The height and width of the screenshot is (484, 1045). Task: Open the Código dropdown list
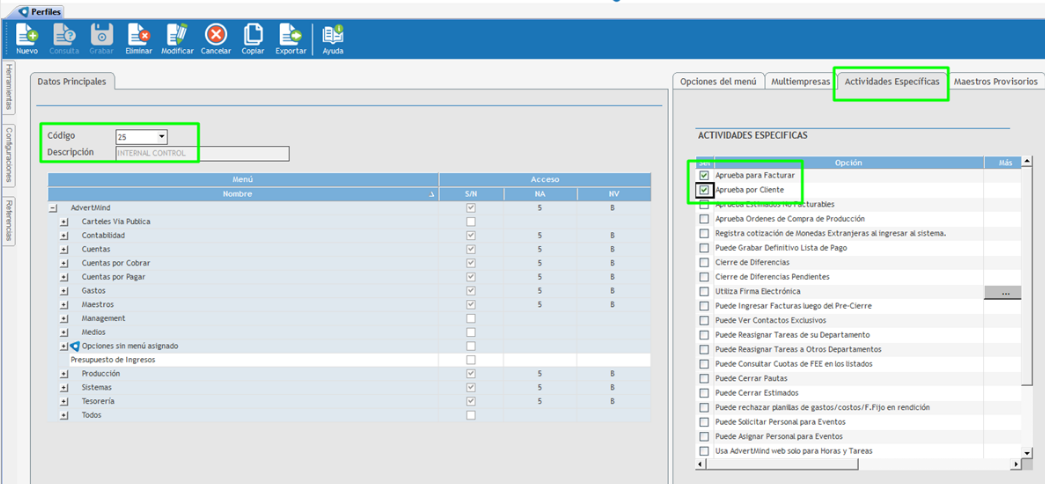161,137
